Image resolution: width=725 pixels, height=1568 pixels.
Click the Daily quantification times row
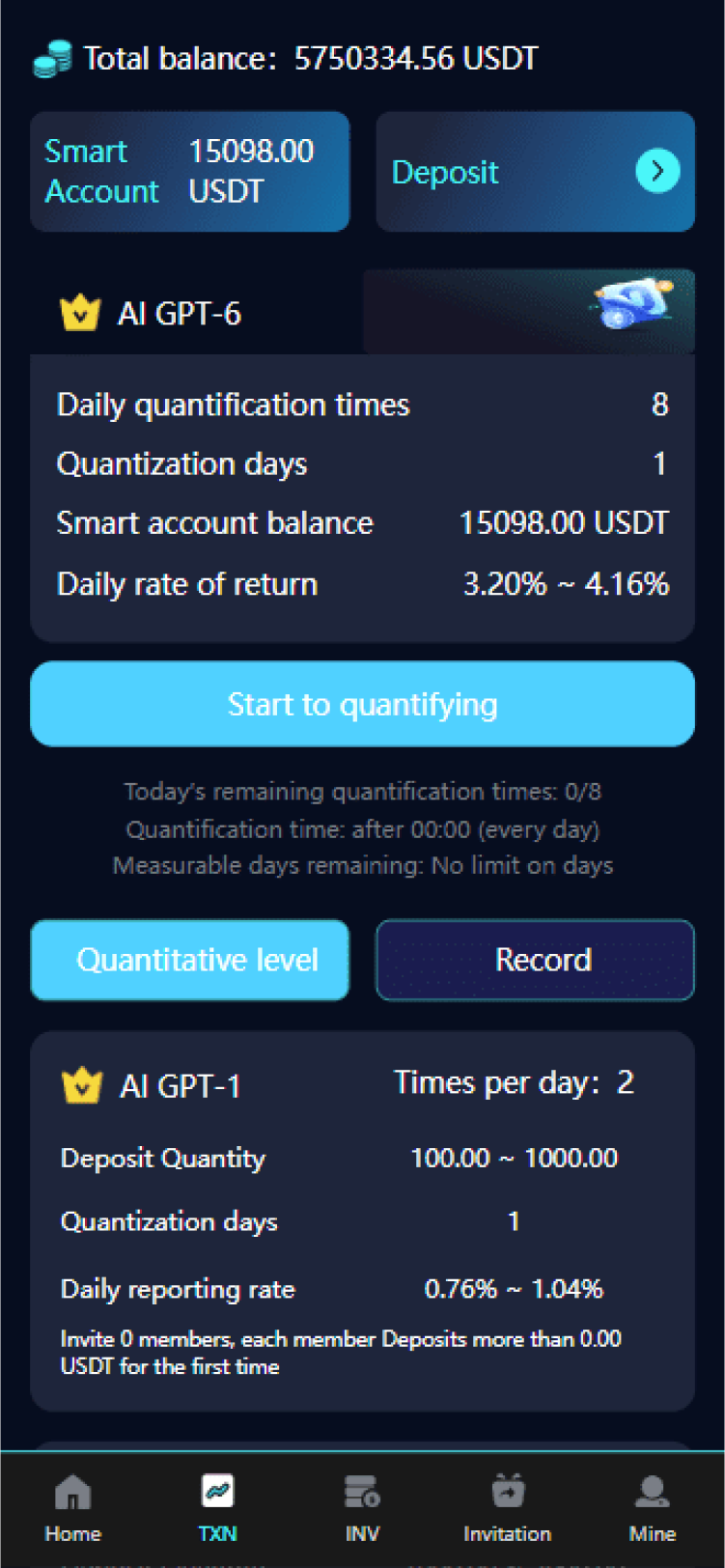(362, 405)
